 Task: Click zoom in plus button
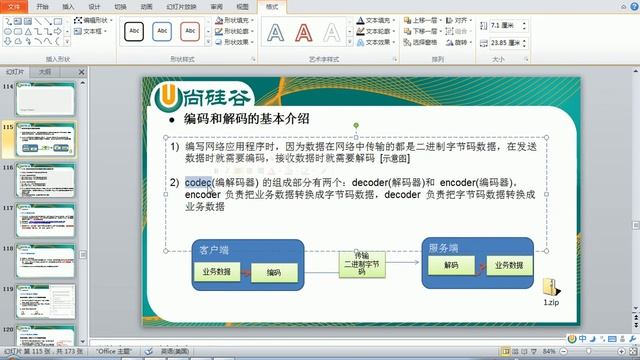(x=621, y=351)
